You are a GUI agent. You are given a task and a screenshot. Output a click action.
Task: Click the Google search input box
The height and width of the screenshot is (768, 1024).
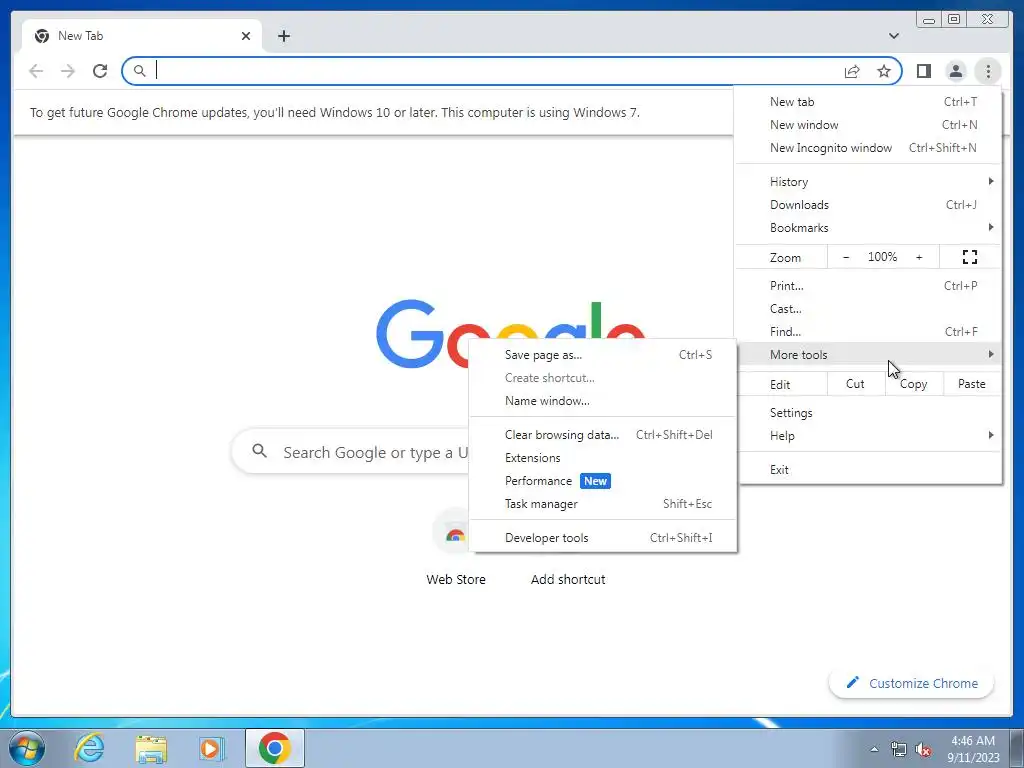(351, 452)
